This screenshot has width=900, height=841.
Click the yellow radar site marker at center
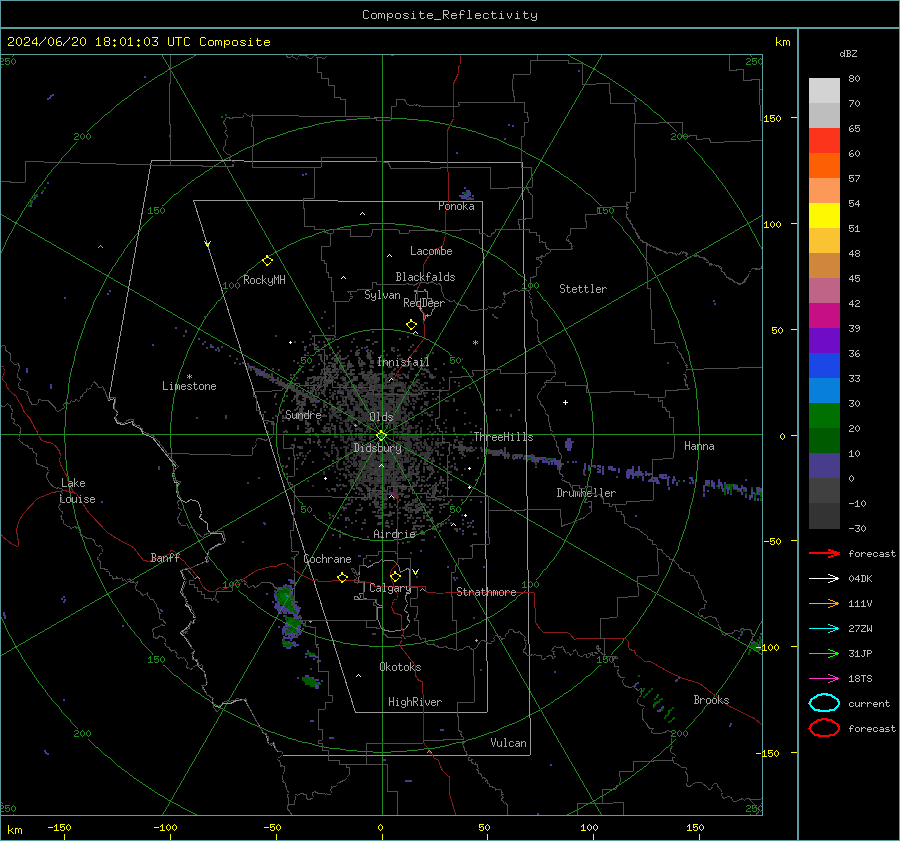coord(382,436)
